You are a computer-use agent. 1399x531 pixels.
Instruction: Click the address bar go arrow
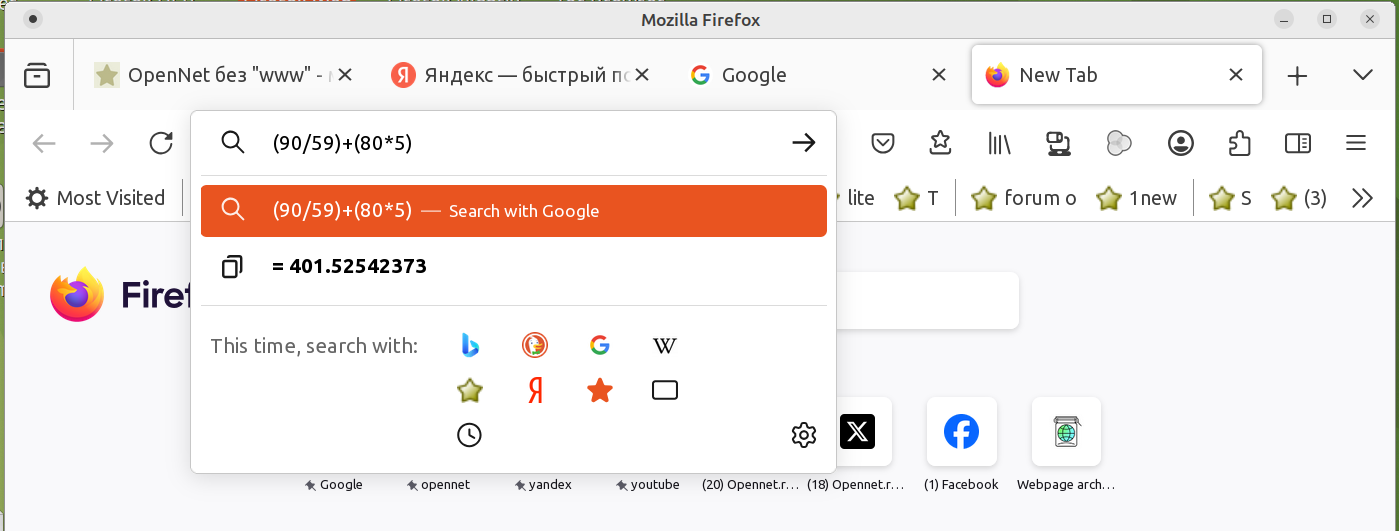click(803, 143)
